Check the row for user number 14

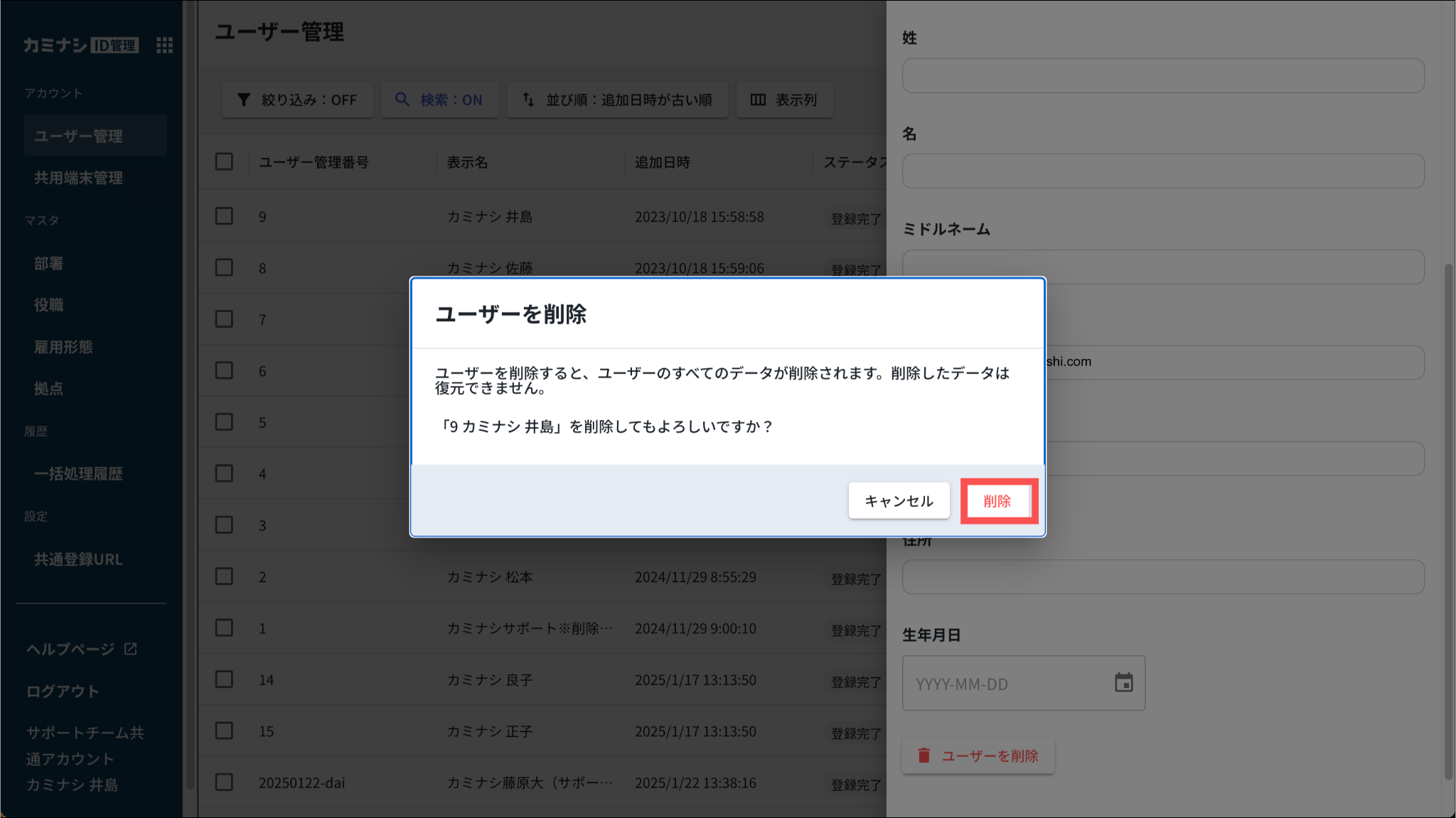coord(224,679)
